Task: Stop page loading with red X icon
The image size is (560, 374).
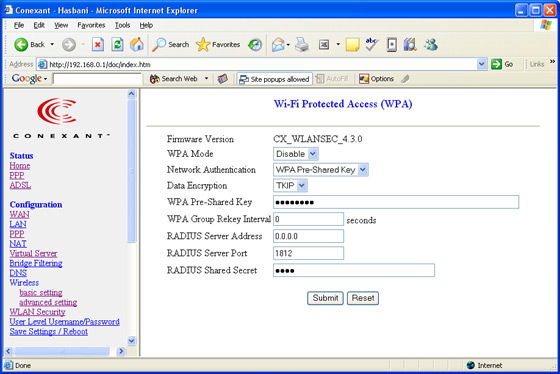Action: tap(98, 45)
